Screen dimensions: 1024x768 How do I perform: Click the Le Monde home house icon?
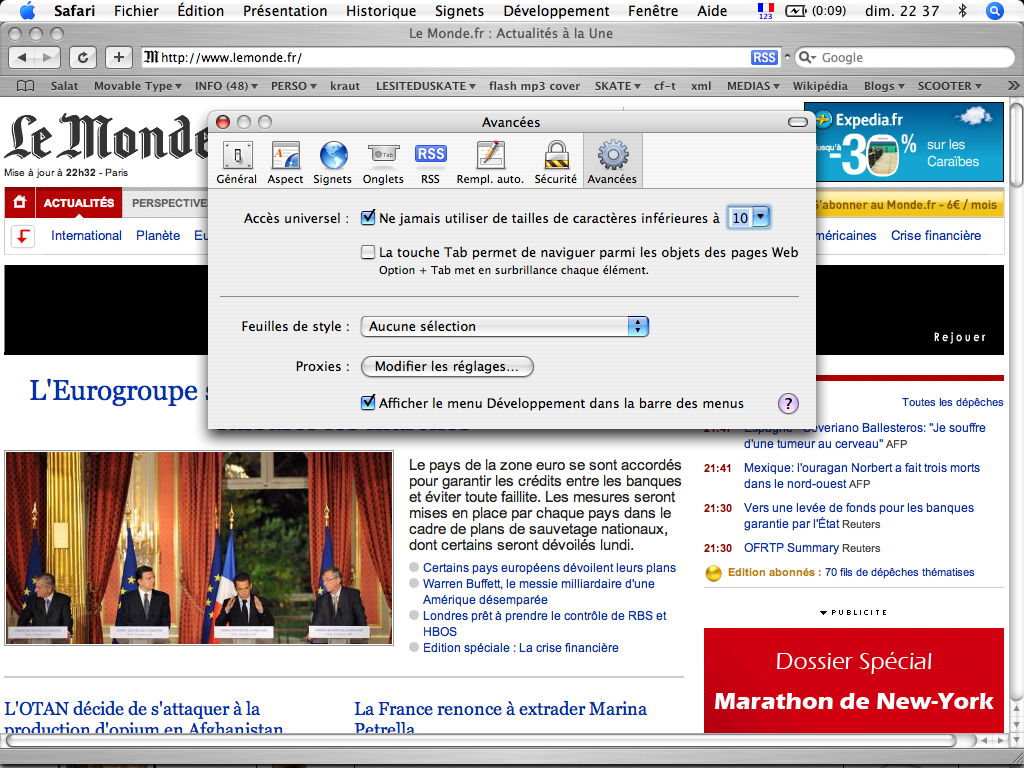point(20,202)
